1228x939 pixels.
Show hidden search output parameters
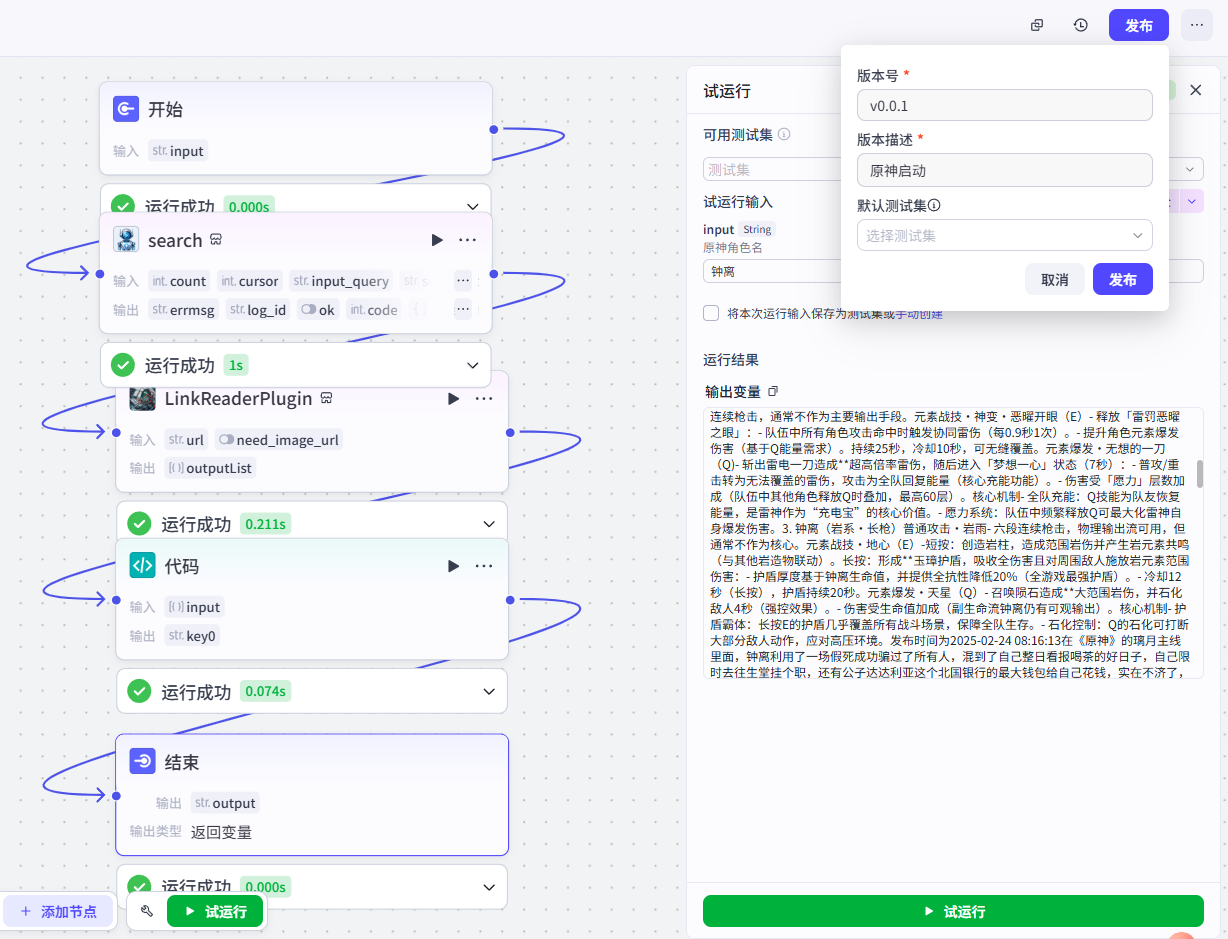point(462,310)
